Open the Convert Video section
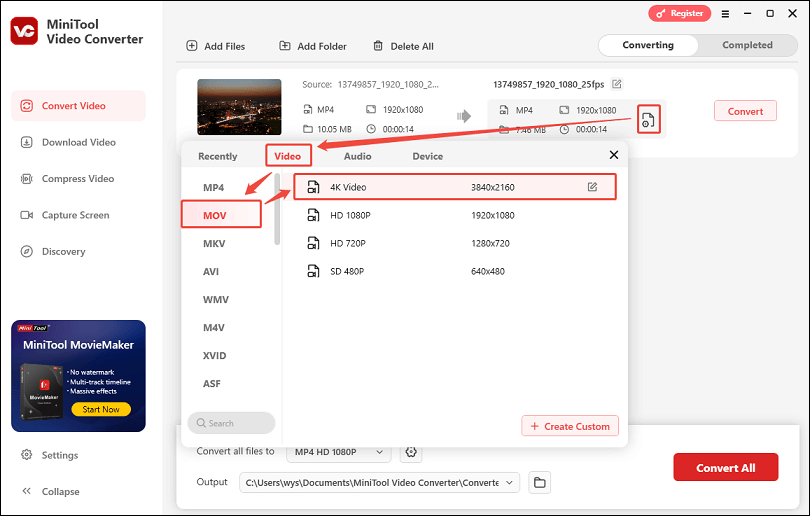 [79, 106]
